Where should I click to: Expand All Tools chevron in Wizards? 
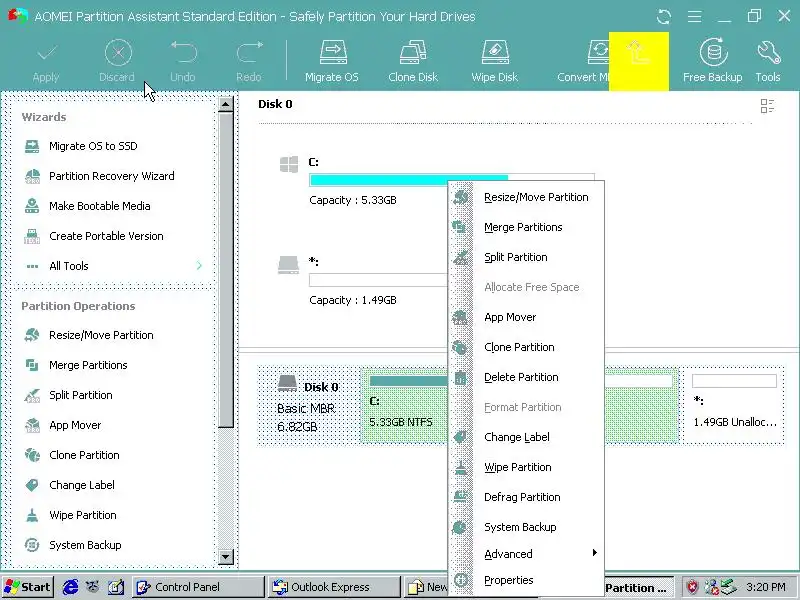199,266
